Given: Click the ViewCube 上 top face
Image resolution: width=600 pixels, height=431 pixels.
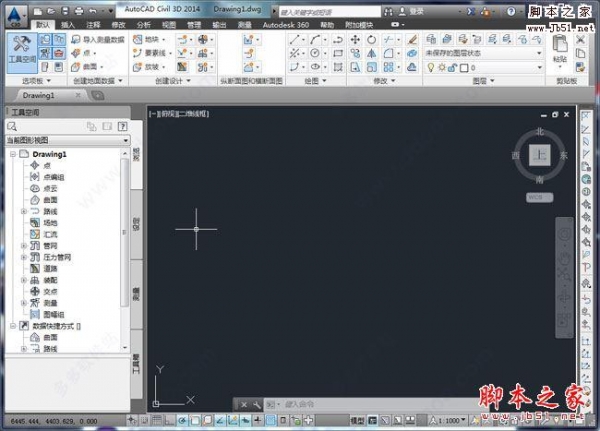Looking at the screenshot, I should point(540,155).
